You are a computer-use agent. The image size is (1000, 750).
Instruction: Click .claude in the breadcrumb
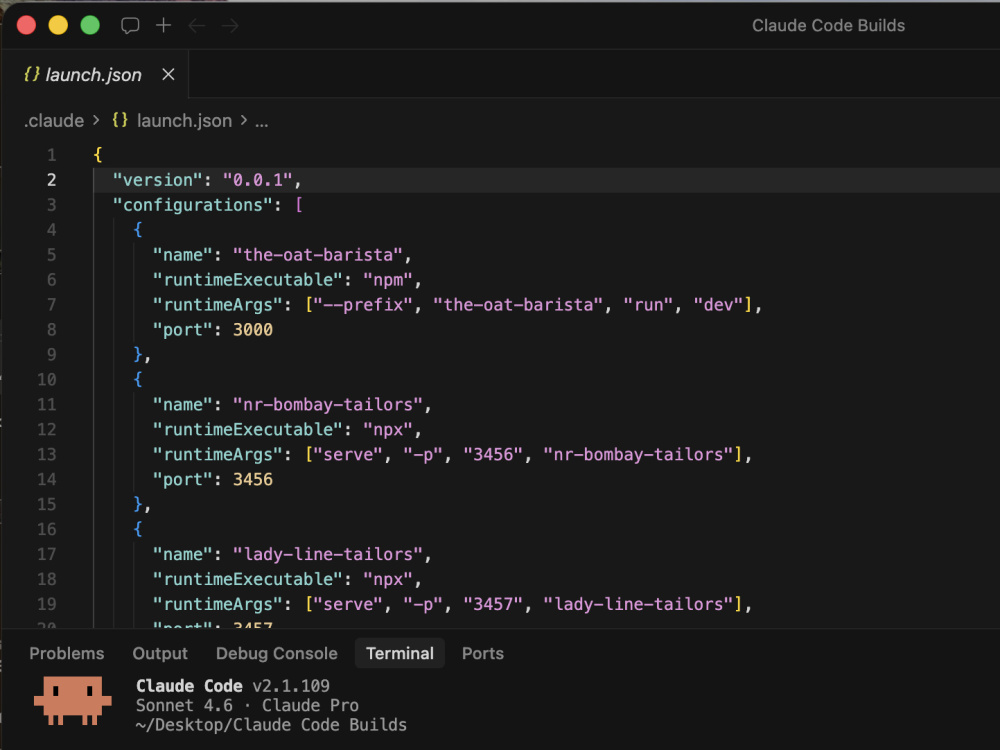54,121
